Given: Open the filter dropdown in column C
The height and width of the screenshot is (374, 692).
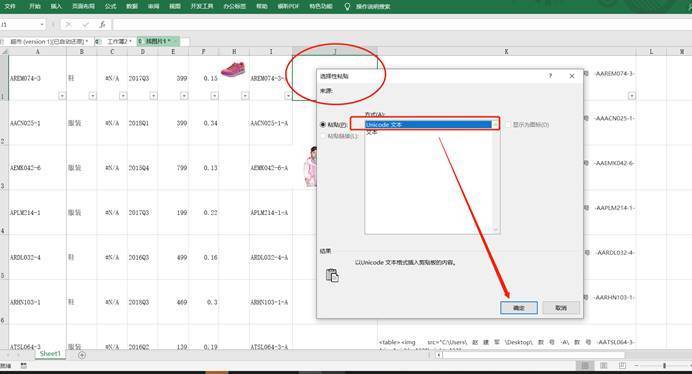Looking at the screenshot, I should [123, 95].
